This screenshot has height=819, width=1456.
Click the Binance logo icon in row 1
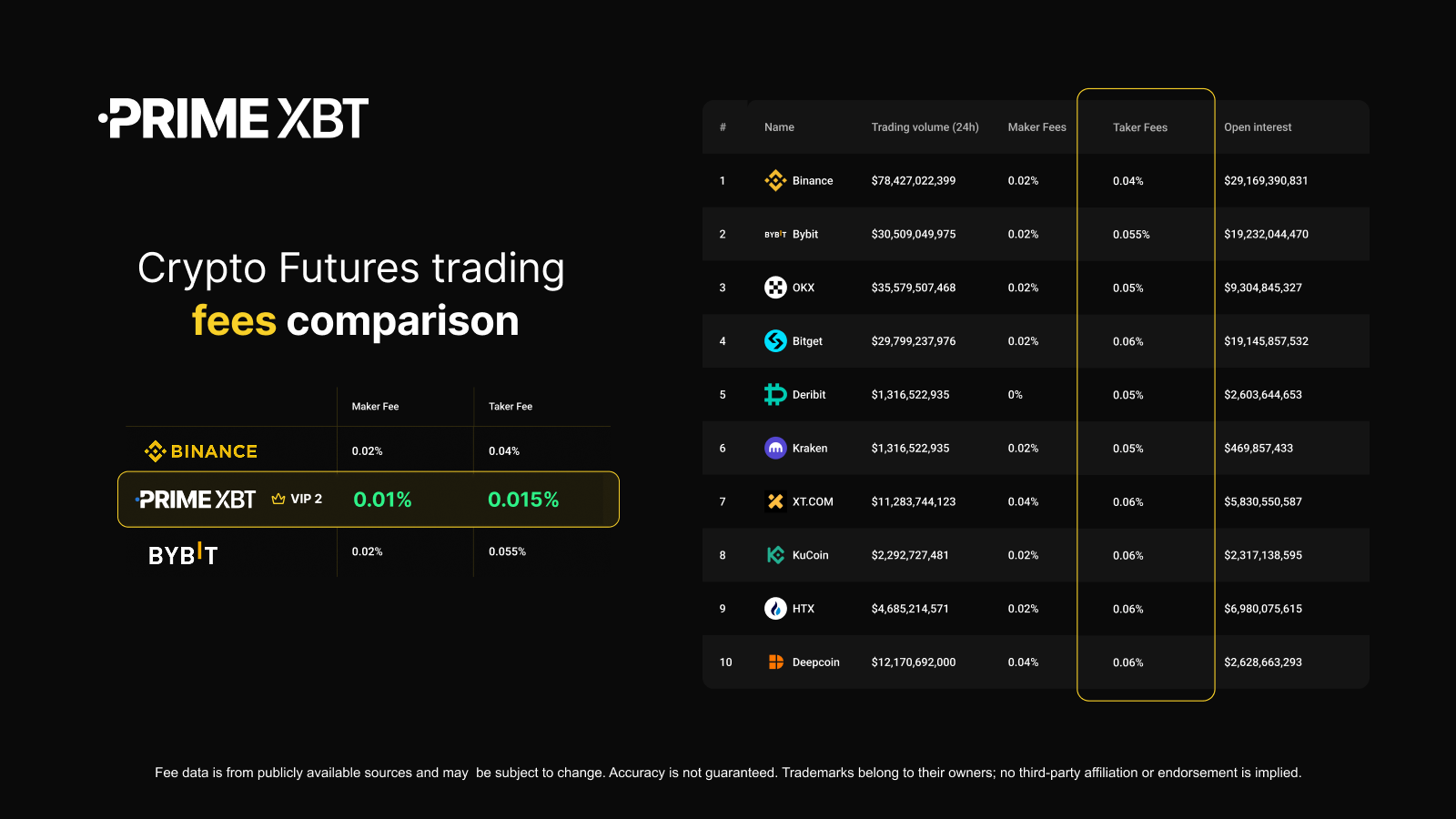[775, 181]
